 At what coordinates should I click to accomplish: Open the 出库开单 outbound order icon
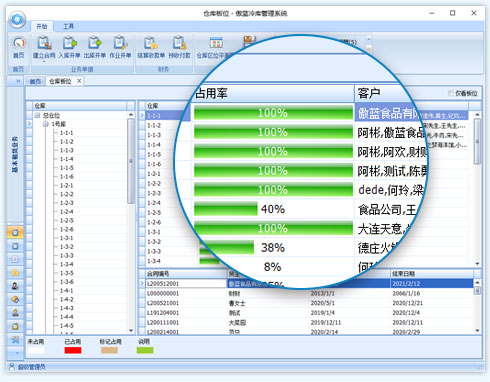tap(95, 47)
